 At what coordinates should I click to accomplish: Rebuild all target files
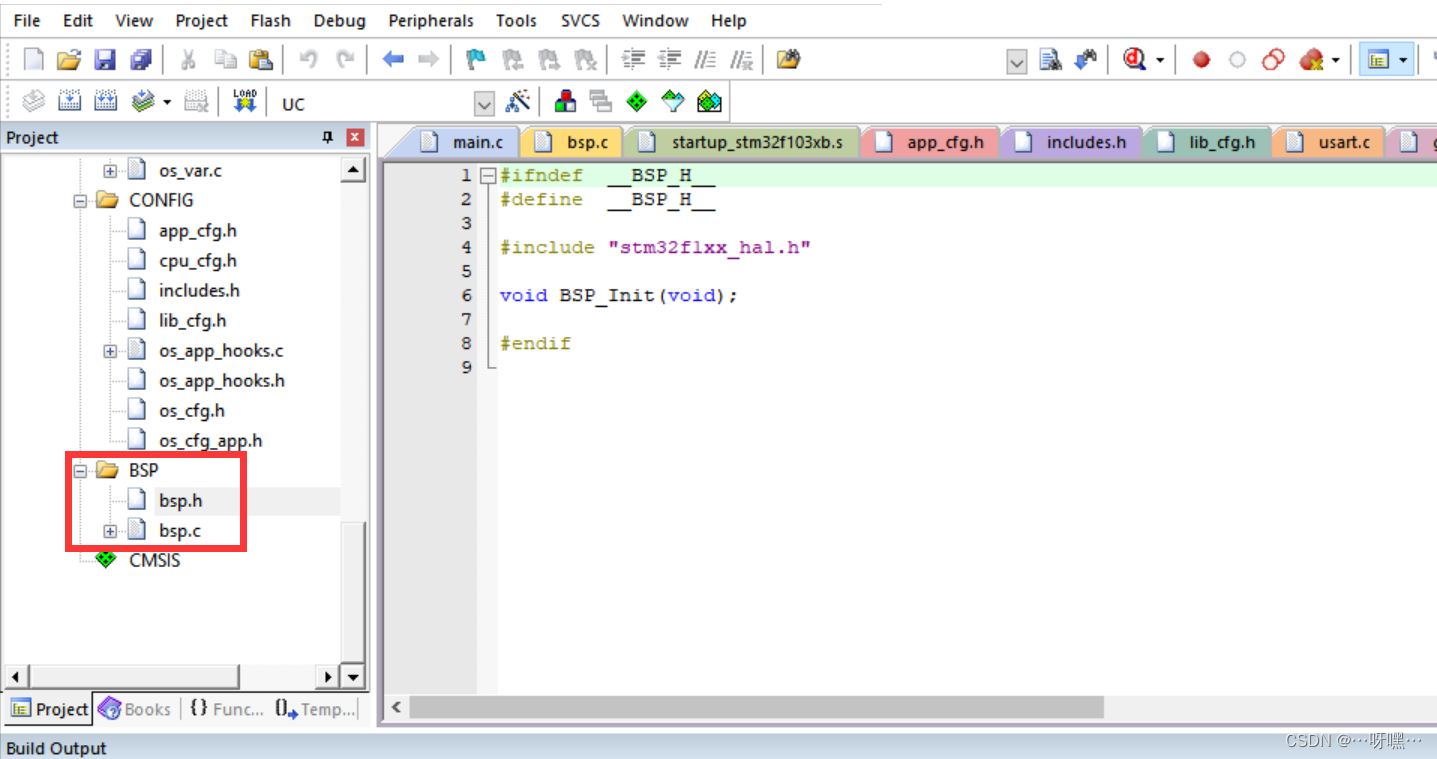pyautogui.click(x=105, y=101)
